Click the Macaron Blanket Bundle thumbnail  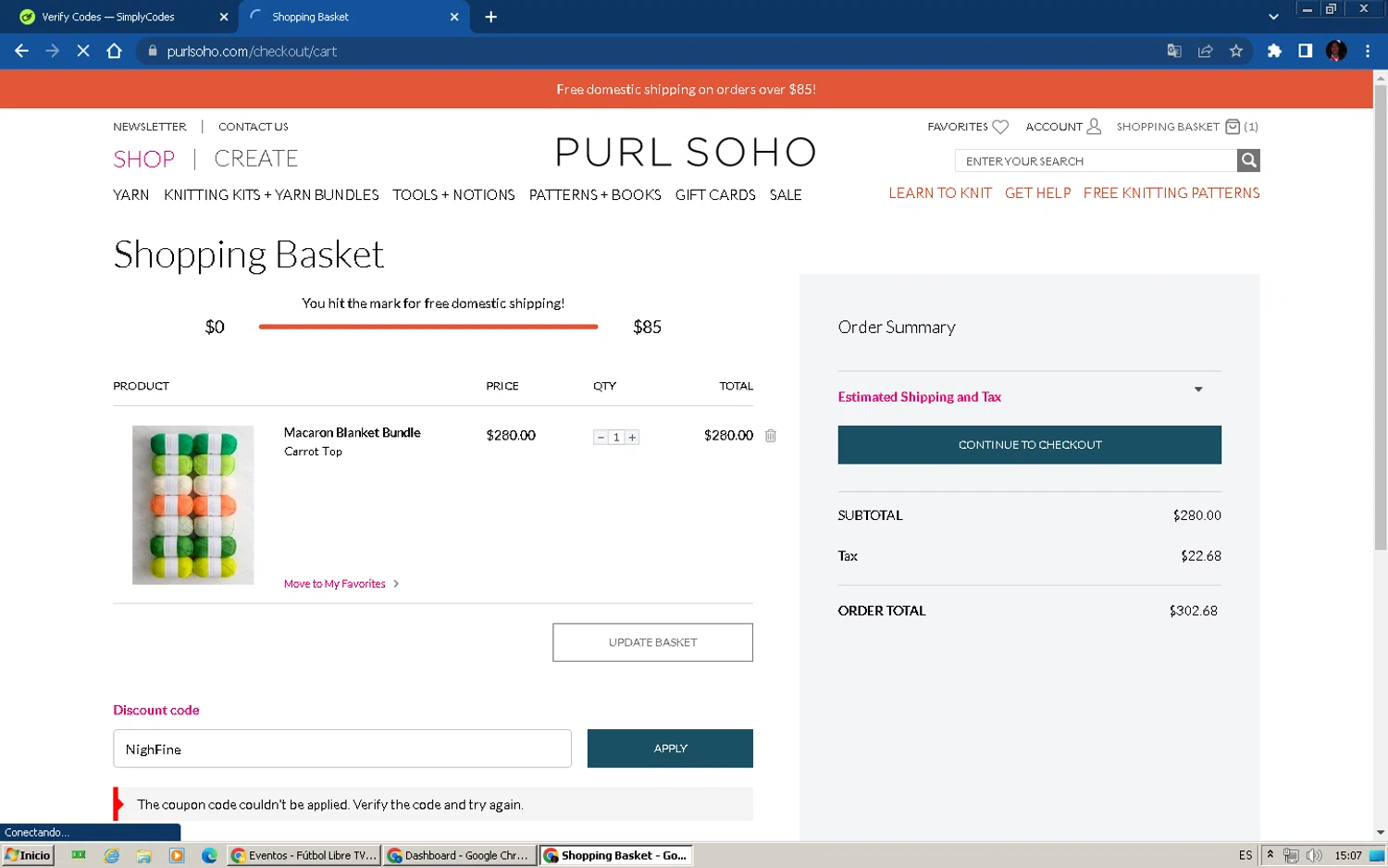coord(192,504)
